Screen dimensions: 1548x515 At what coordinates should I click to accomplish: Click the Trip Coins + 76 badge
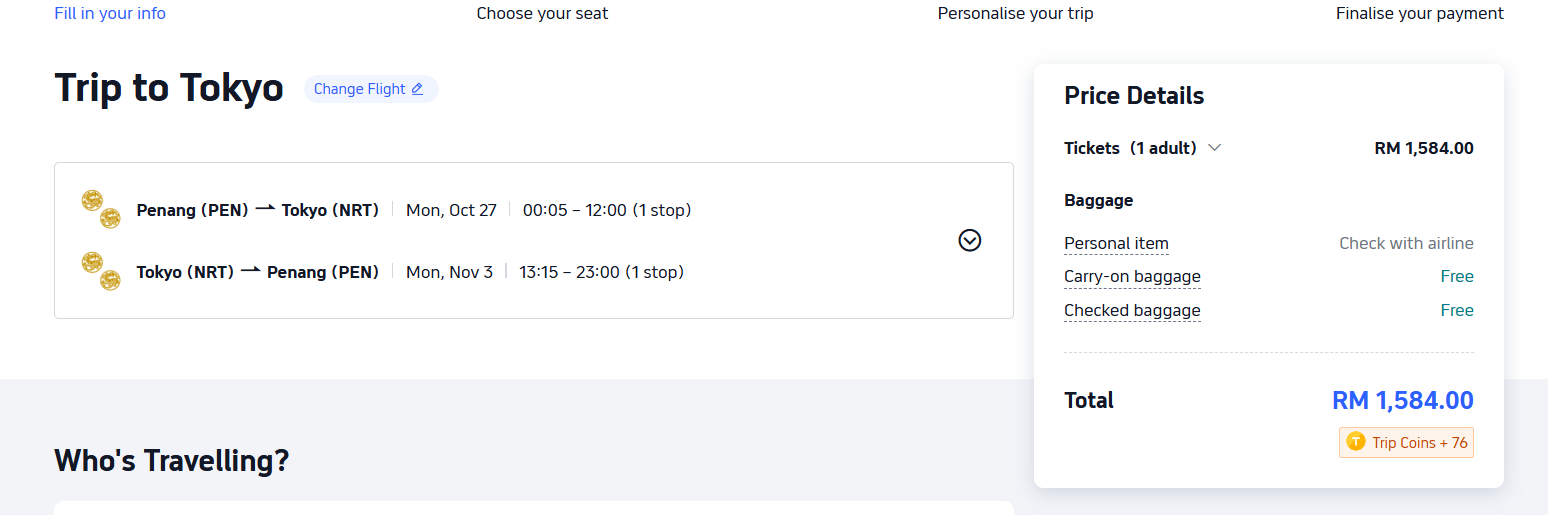point(1406,442)
